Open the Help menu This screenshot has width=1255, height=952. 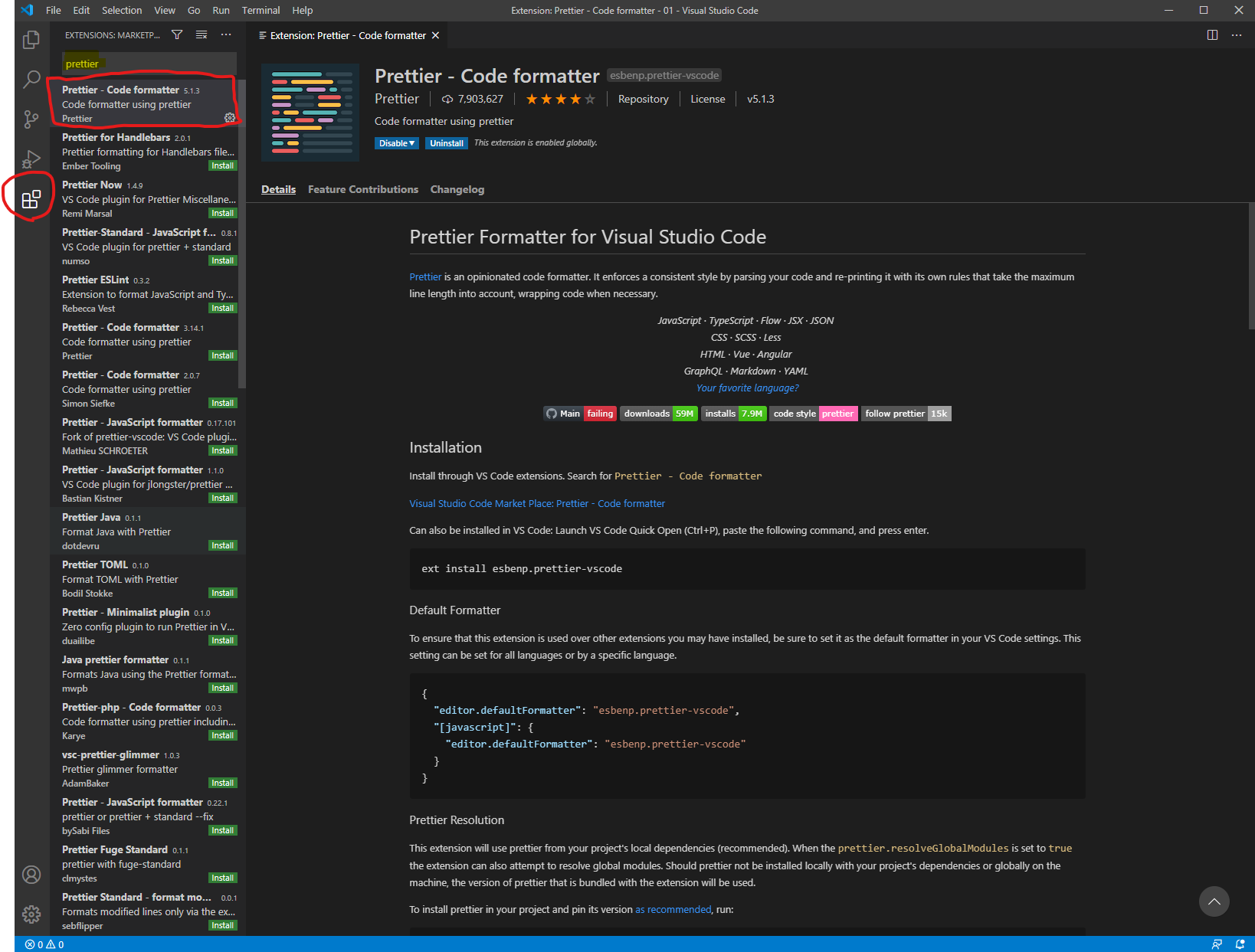[x=303, y=10]
